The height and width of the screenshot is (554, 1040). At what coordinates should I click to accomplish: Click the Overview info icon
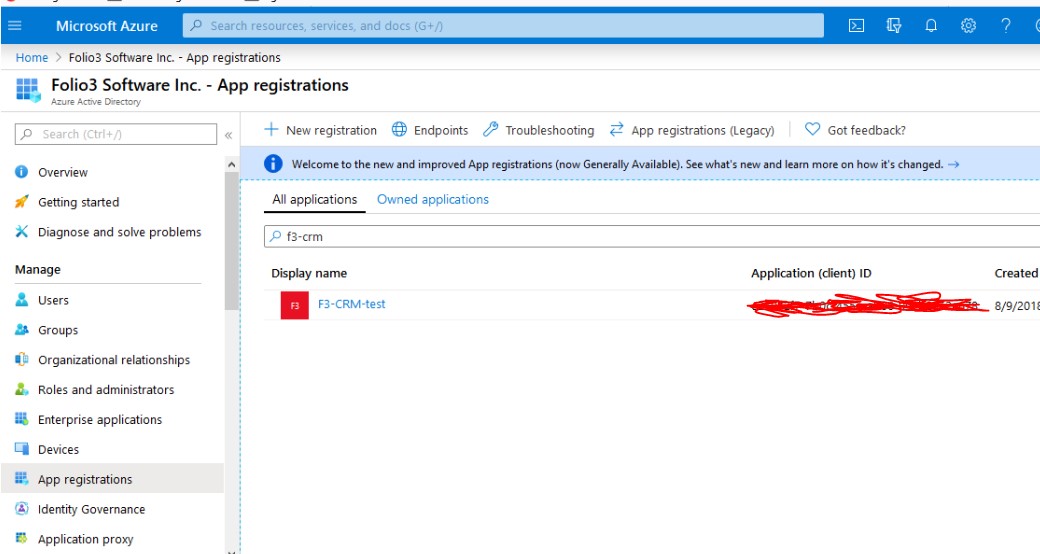point(21,172)
